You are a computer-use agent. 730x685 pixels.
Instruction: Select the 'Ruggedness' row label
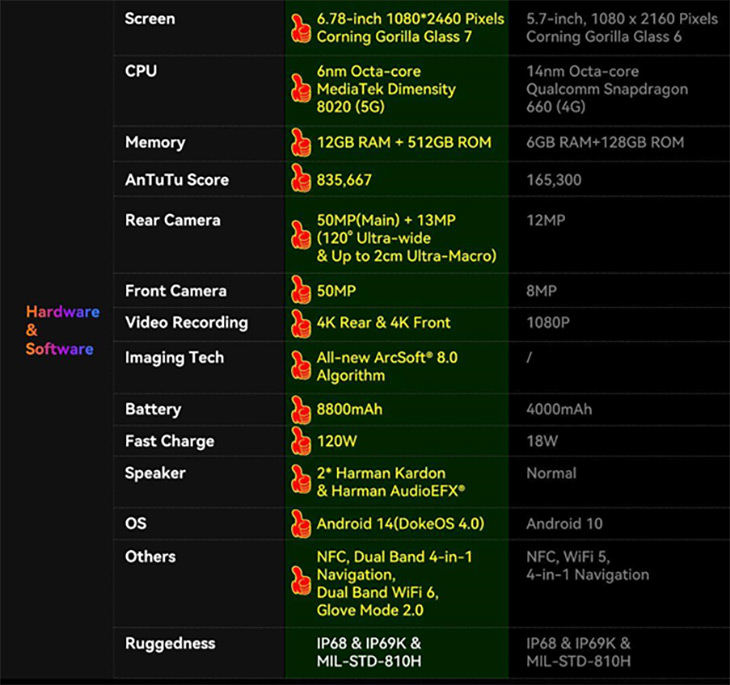[x=170, y=644]
